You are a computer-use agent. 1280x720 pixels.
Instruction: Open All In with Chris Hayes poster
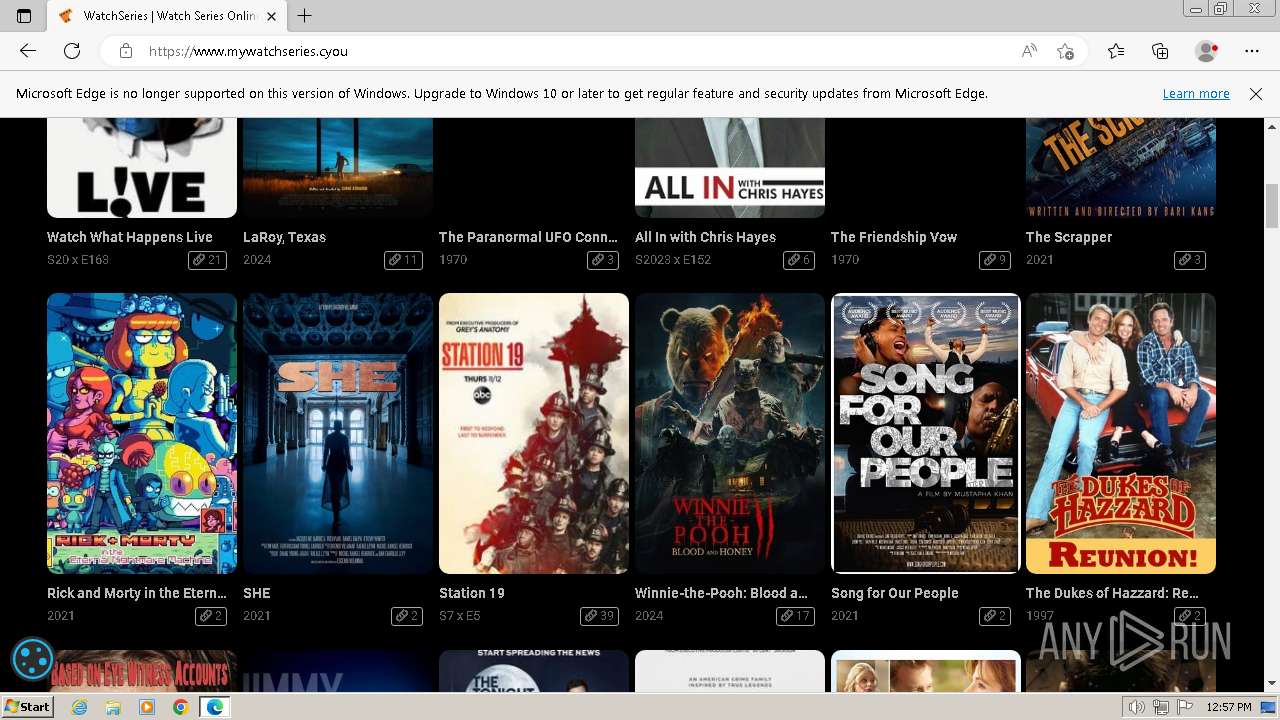[730, 168]
